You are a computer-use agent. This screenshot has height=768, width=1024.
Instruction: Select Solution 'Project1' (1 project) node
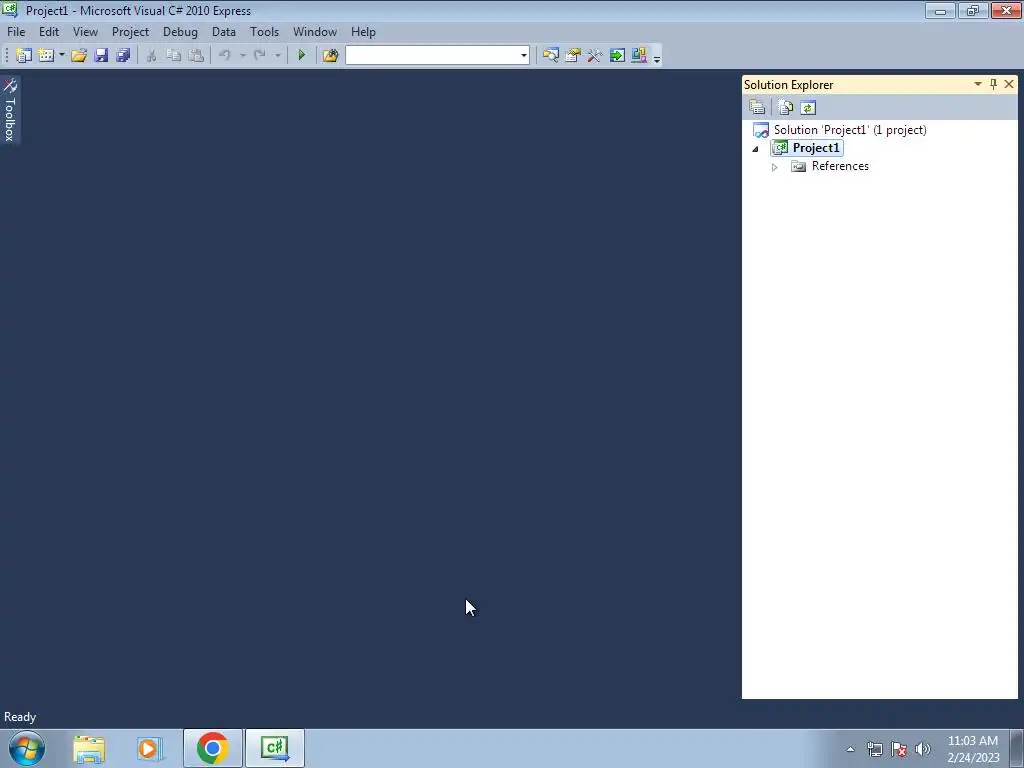point(850,130)
